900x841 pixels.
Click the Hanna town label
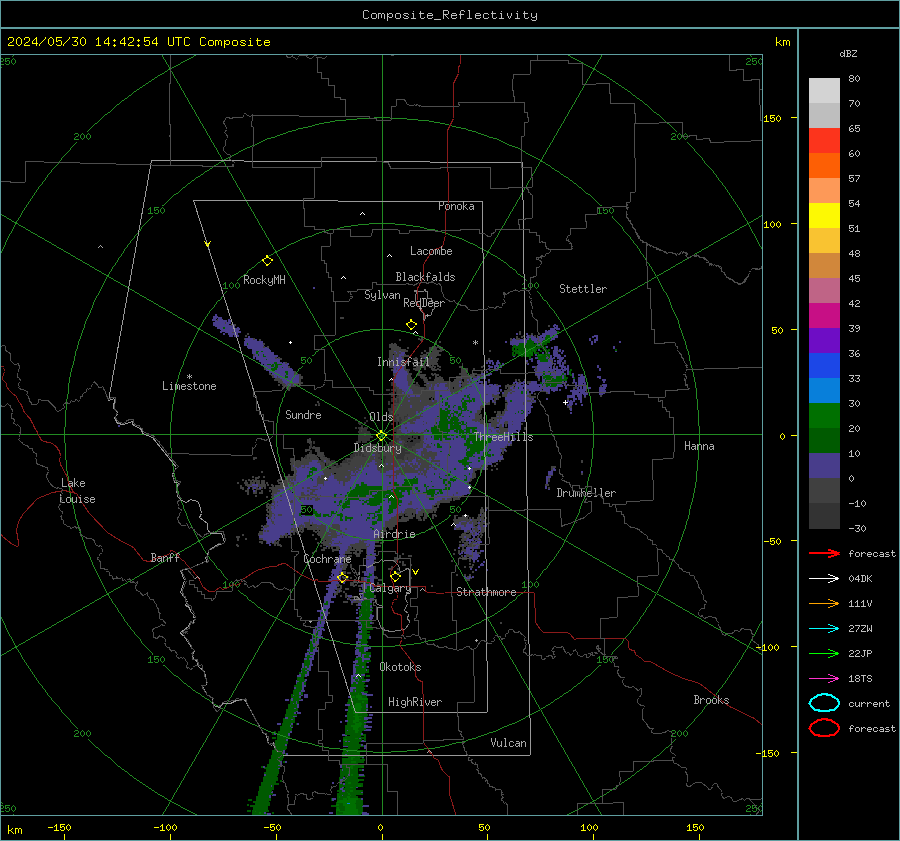coord(699,446)
